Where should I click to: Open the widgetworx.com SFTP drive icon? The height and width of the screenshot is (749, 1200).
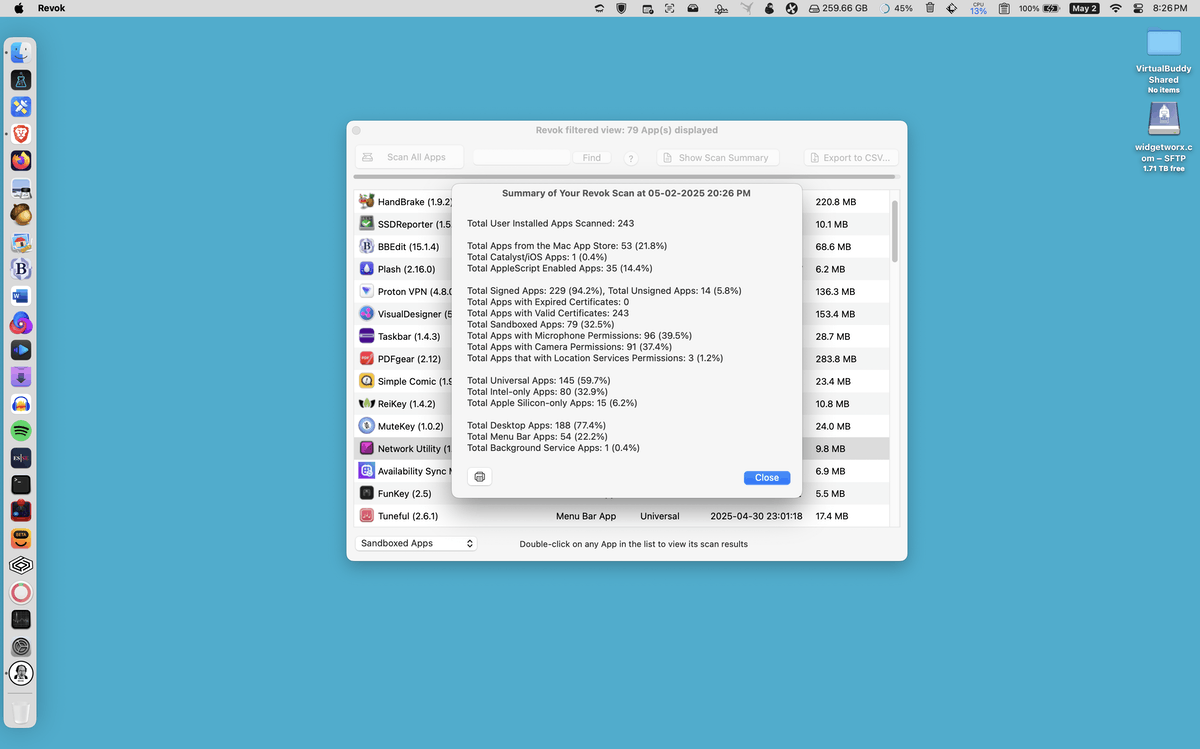coord(1164,119)
